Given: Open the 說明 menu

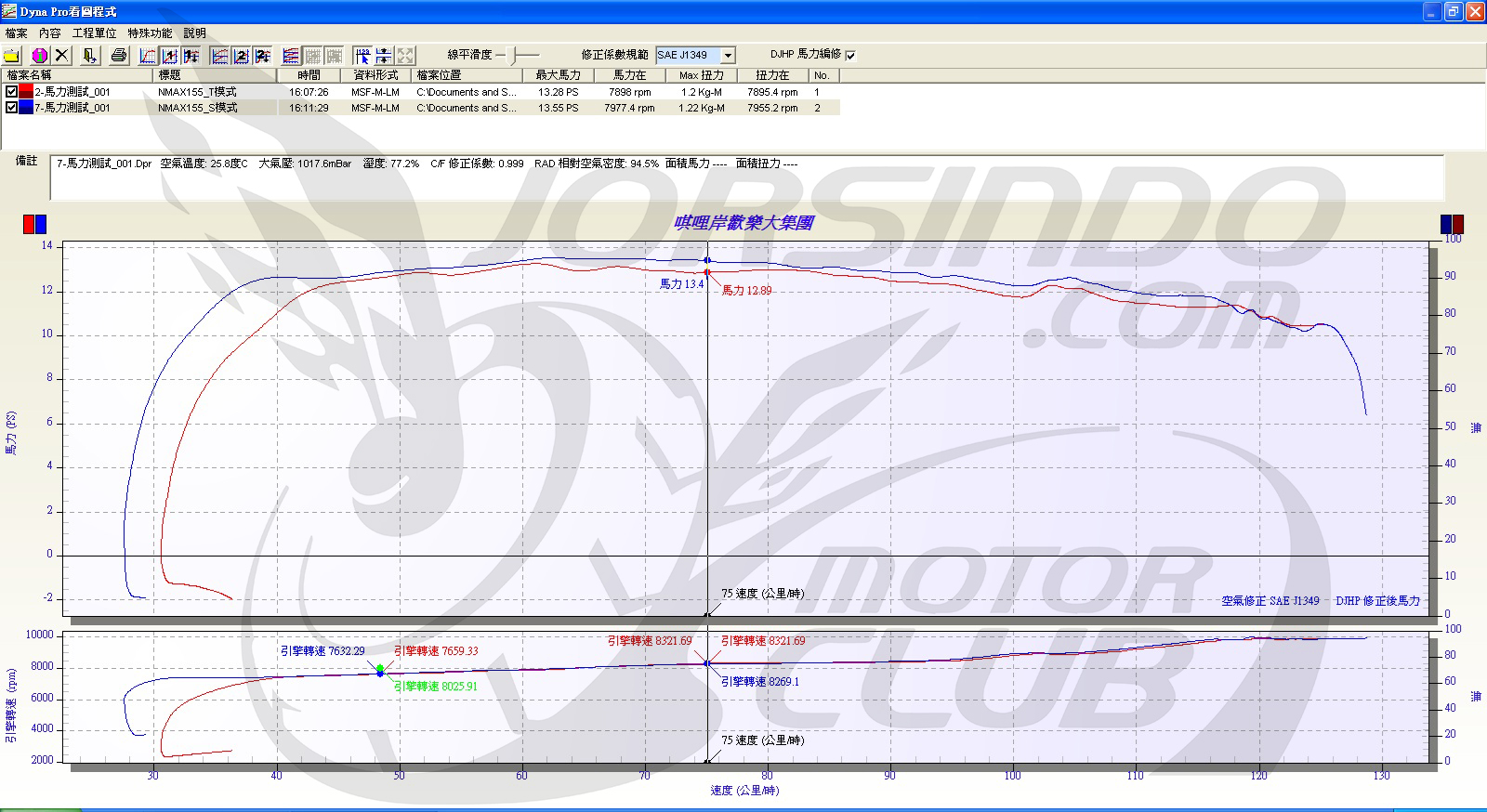Looking at the screenshot, I should coord(194,33).
